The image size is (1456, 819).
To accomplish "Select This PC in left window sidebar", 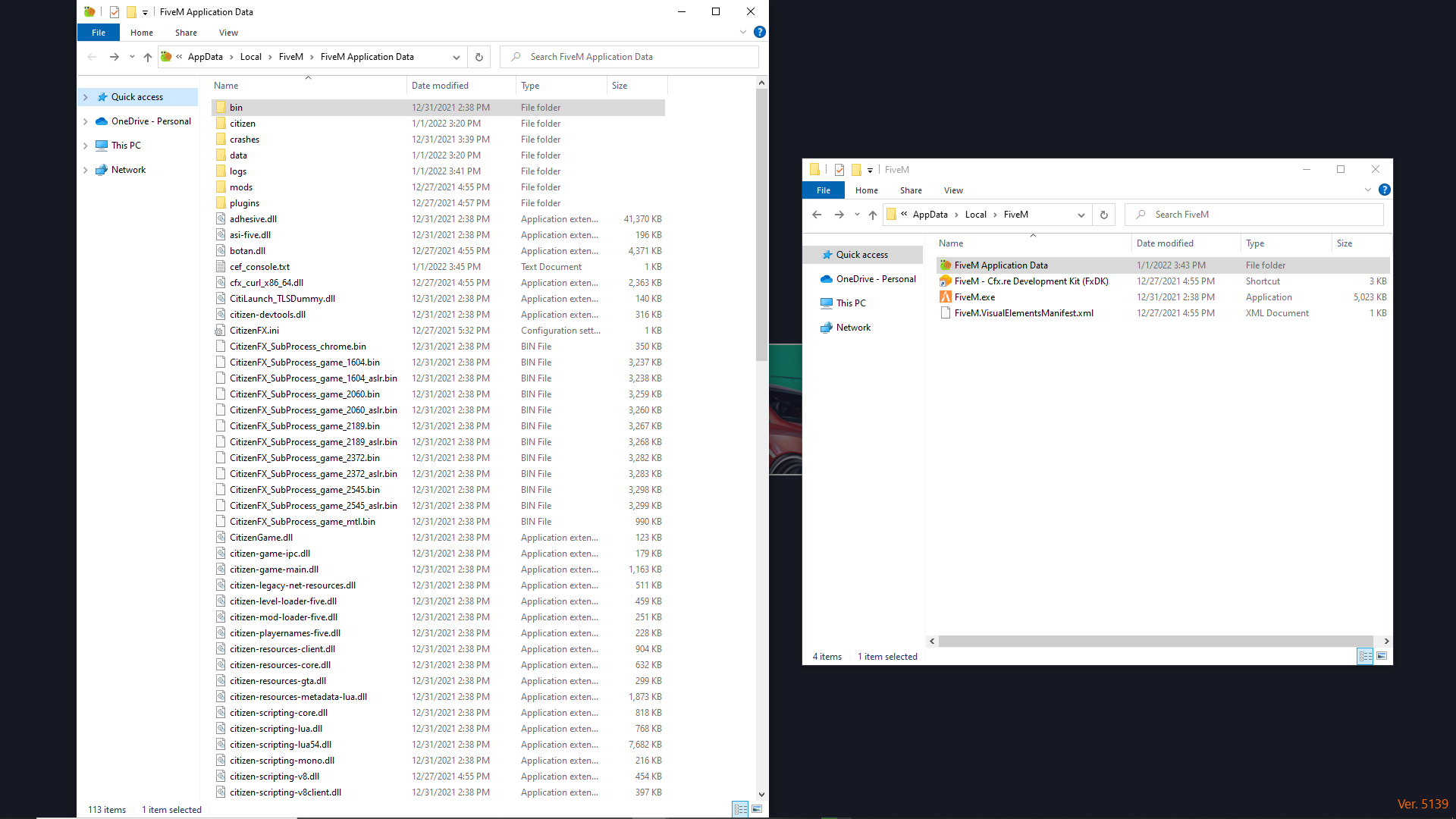I will pos(126,146).
